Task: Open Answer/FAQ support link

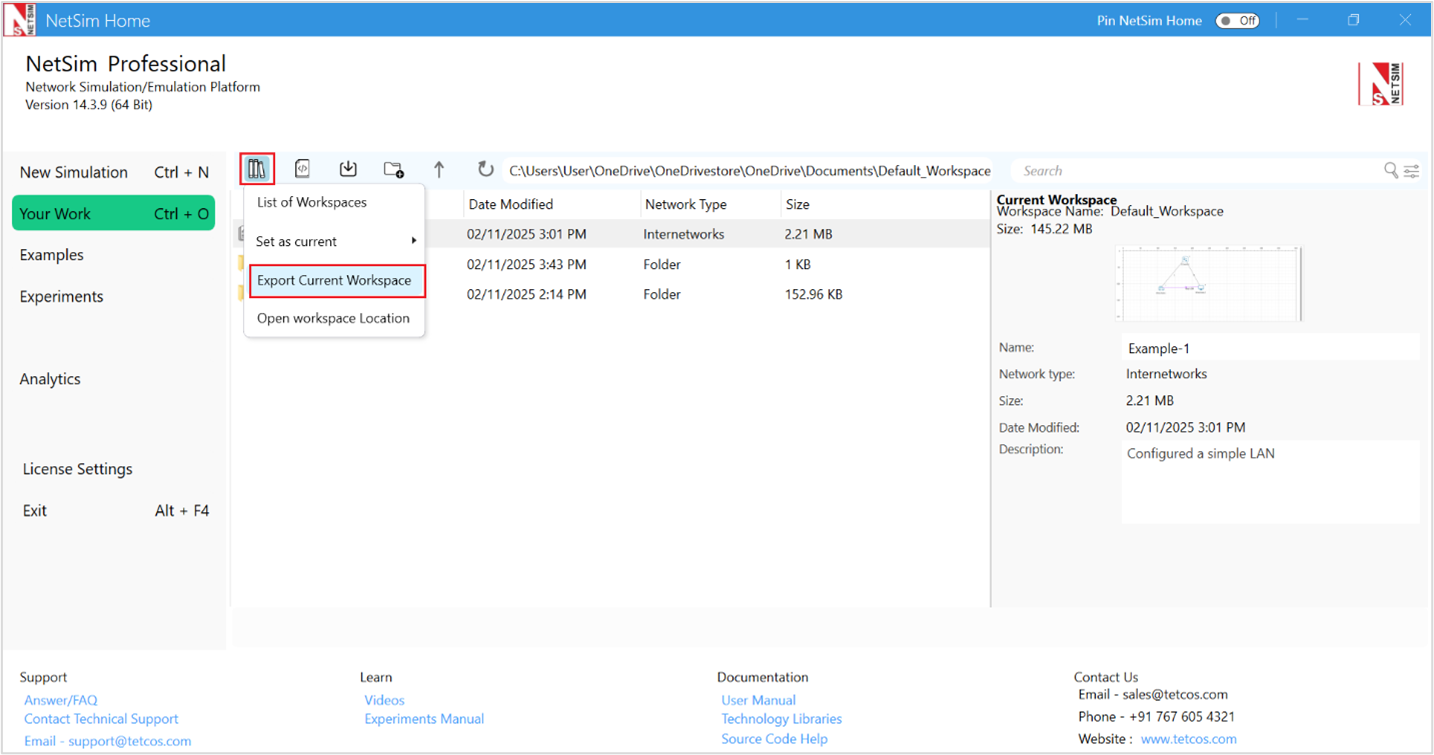Action: (61, 700)
